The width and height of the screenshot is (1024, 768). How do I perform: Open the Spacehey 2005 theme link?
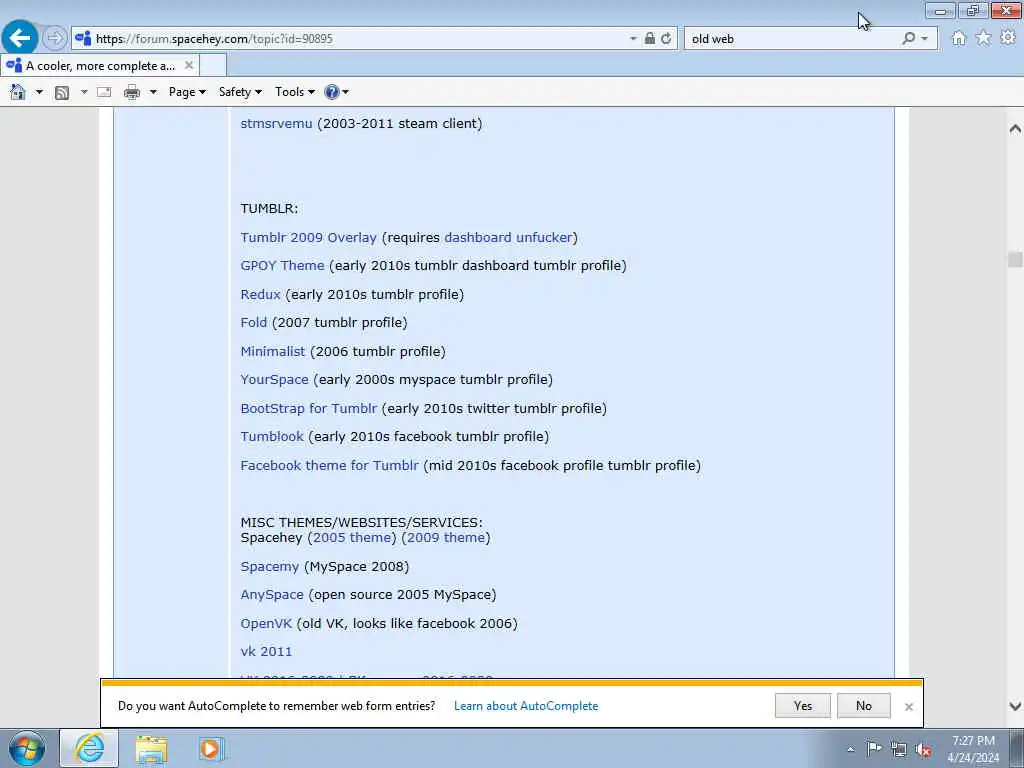click(x=352, y=537)
